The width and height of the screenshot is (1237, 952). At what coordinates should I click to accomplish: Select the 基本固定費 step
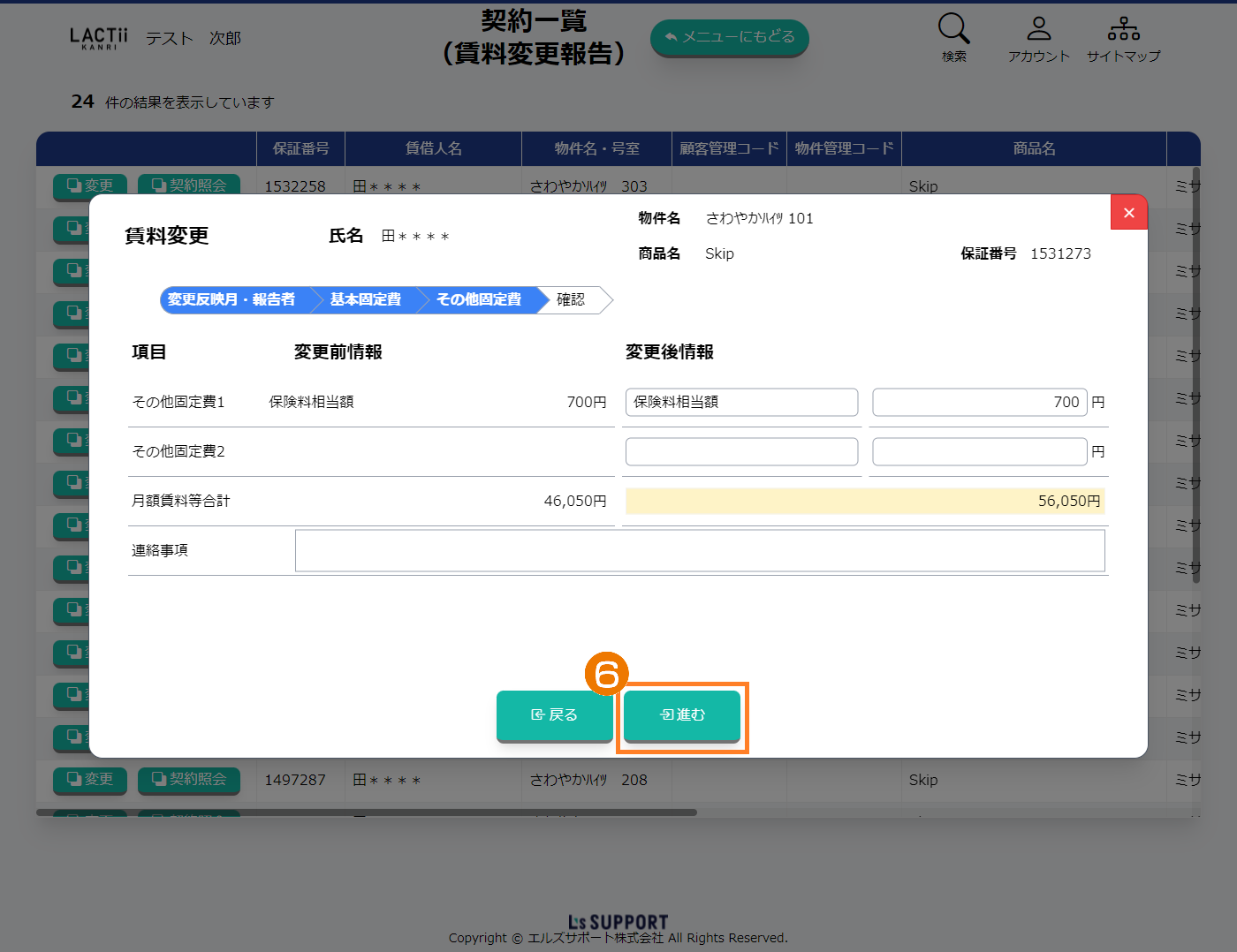pos(366,300)
